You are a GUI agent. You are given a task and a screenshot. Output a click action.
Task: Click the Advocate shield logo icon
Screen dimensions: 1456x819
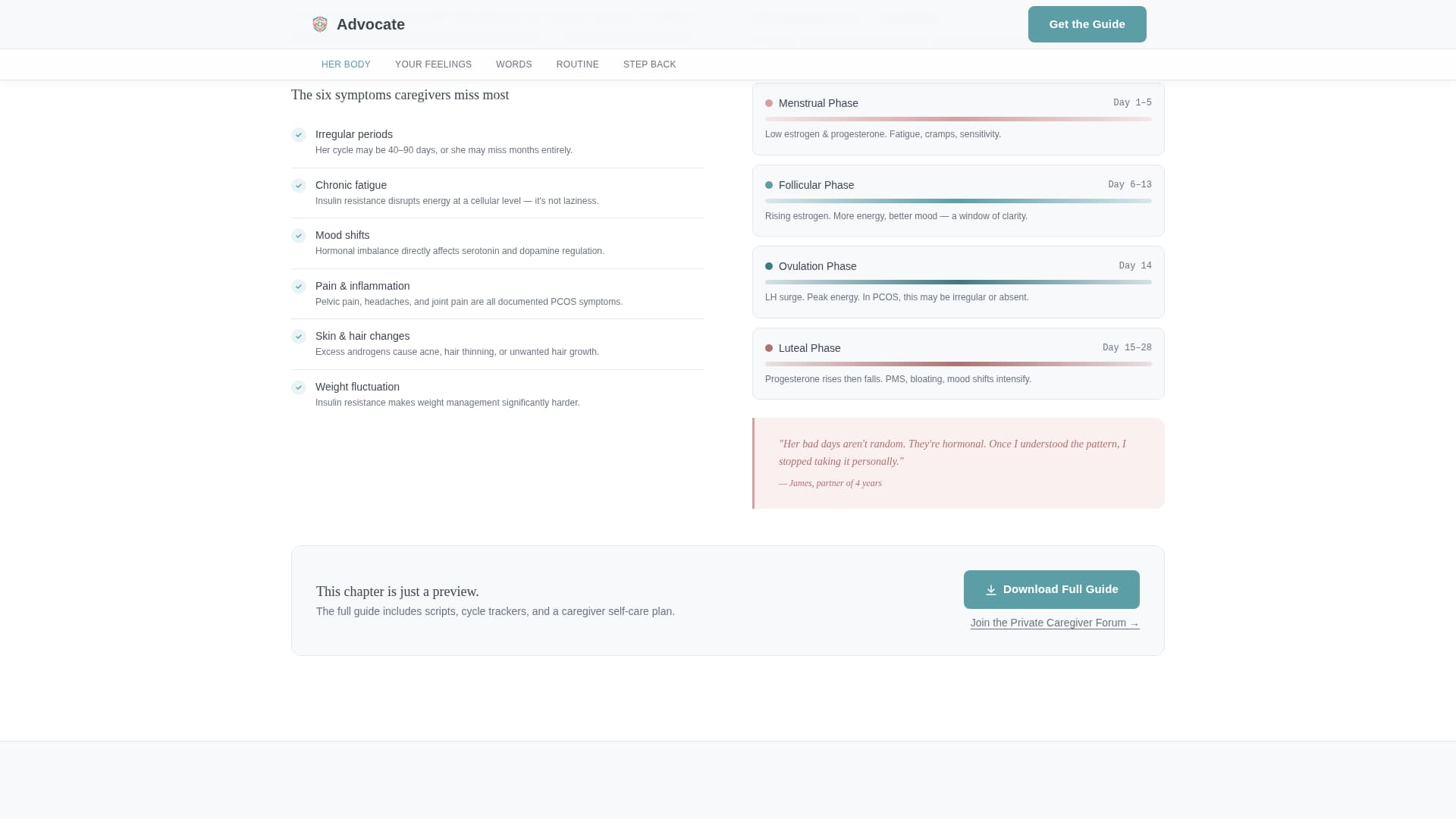pyautogui.click(x=320, y=24)
